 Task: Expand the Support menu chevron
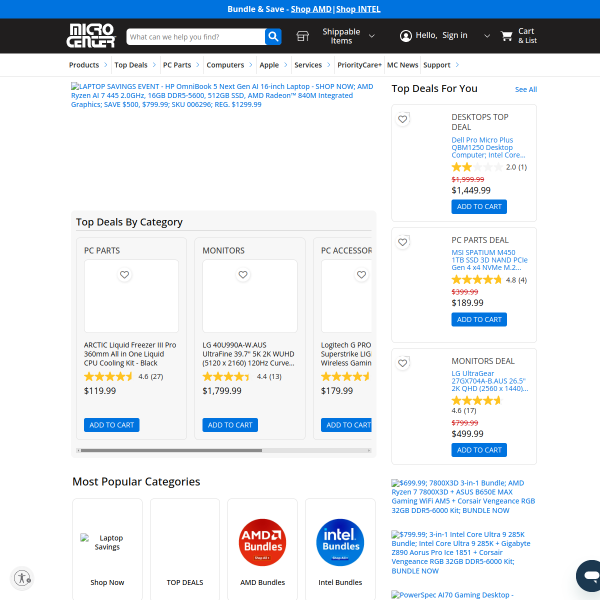[x=457, y=65]
